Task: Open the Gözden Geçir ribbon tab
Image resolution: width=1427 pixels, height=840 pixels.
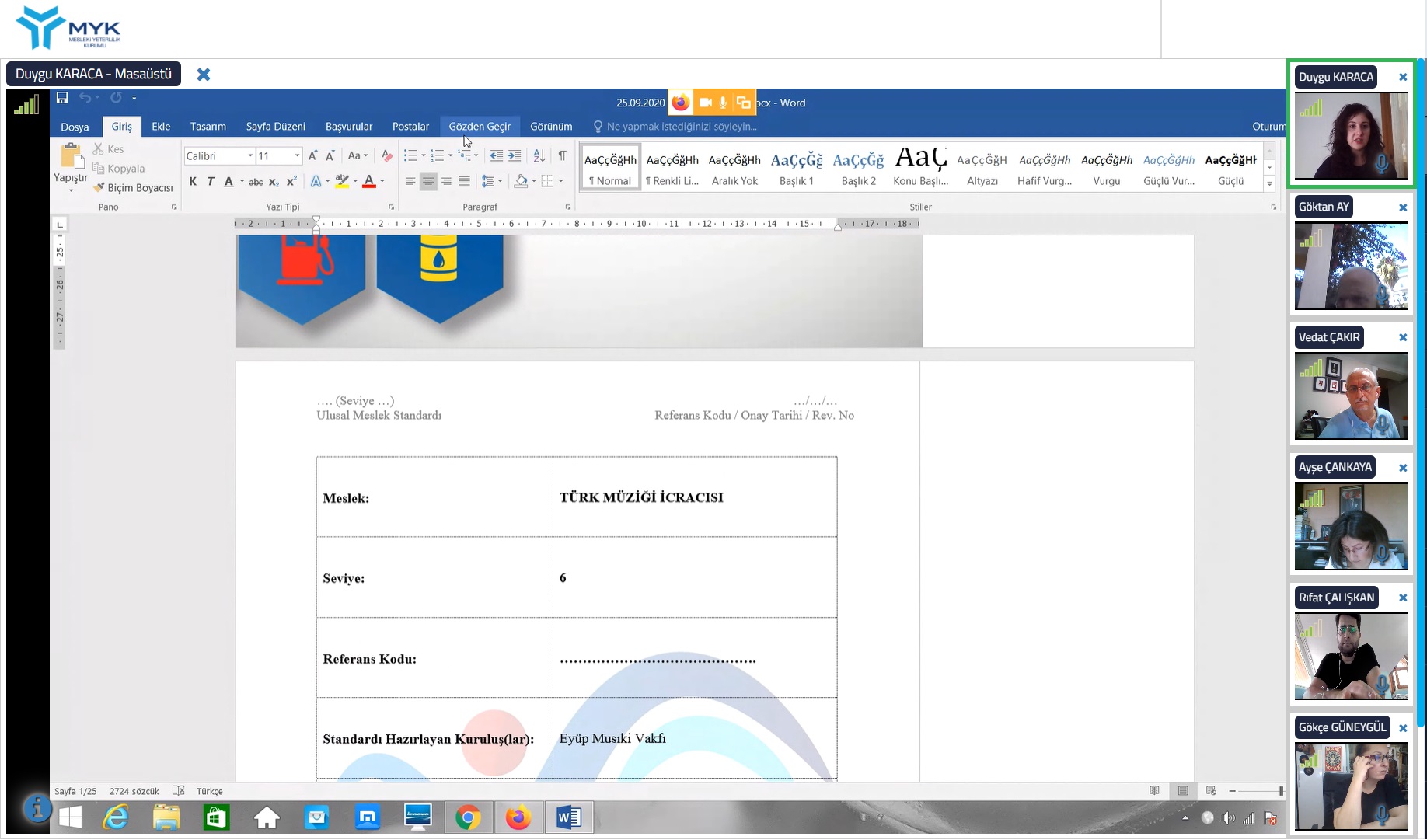Action: point(480,127)
